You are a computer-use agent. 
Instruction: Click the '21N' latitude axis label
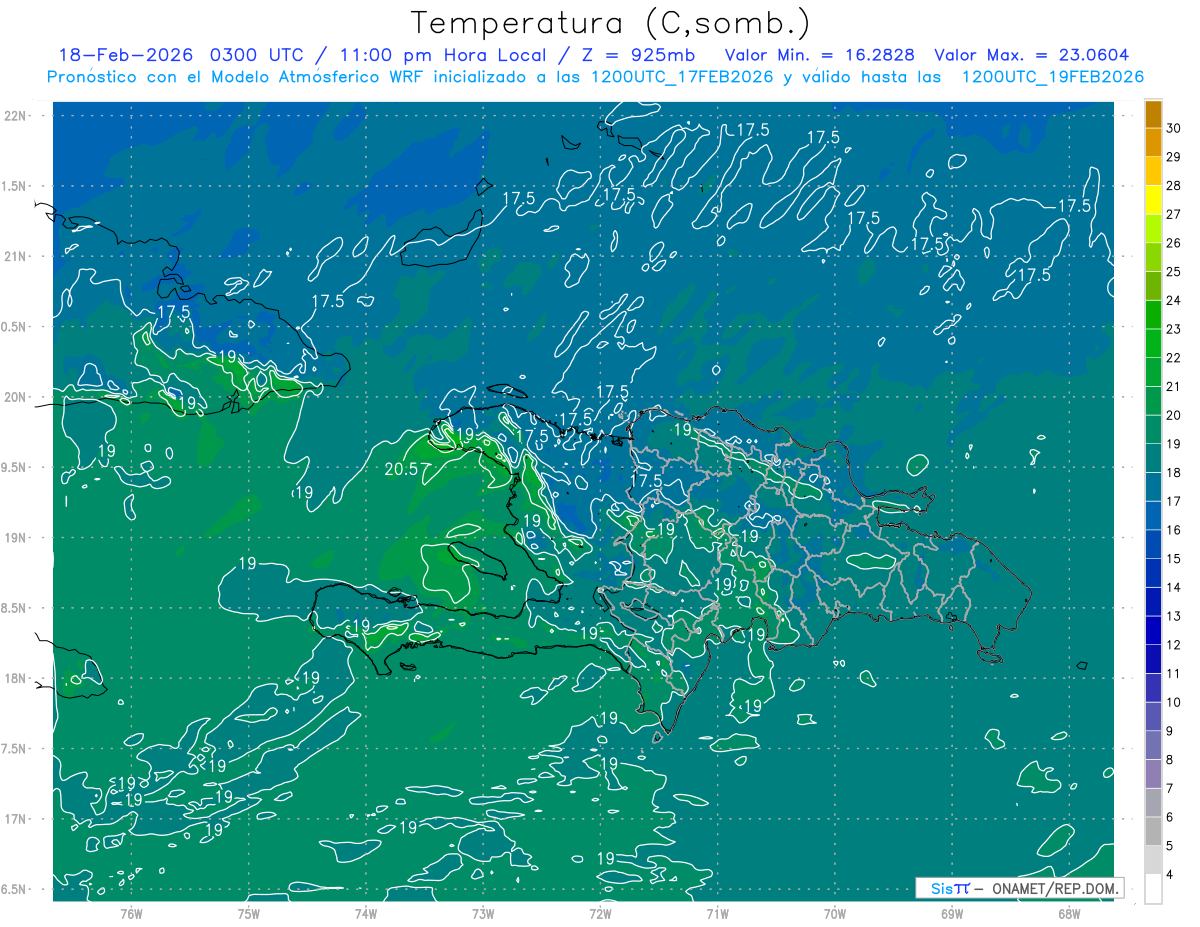click(x=14, y=256)
